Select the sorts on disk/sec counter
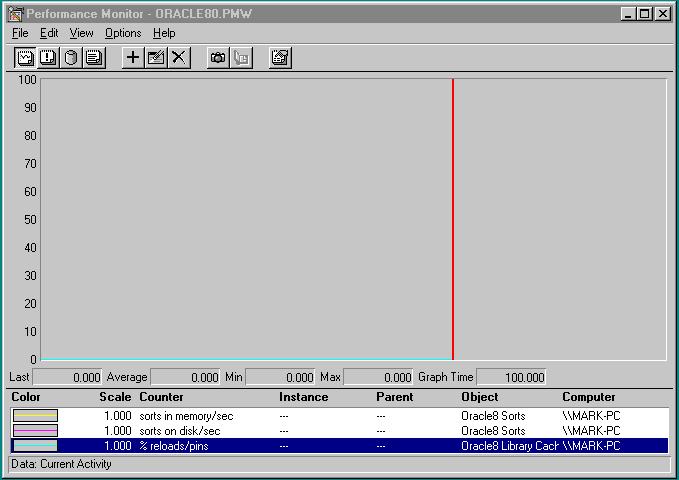Image resolution: width=679 pixels, height=480 pixels. pyautogui.click(x=180, y=431)
